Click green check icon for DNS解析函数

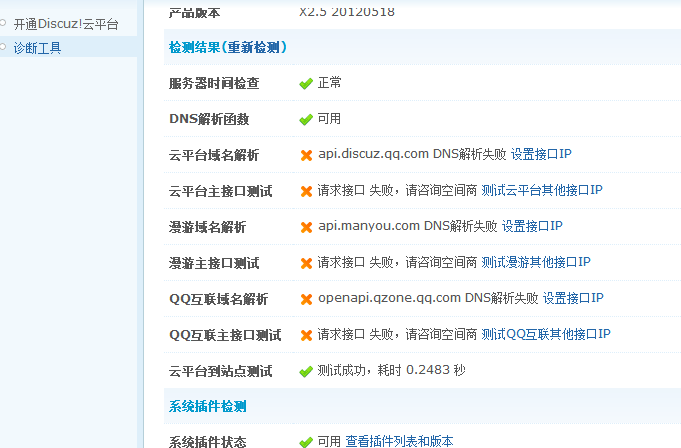click(306, 119)
